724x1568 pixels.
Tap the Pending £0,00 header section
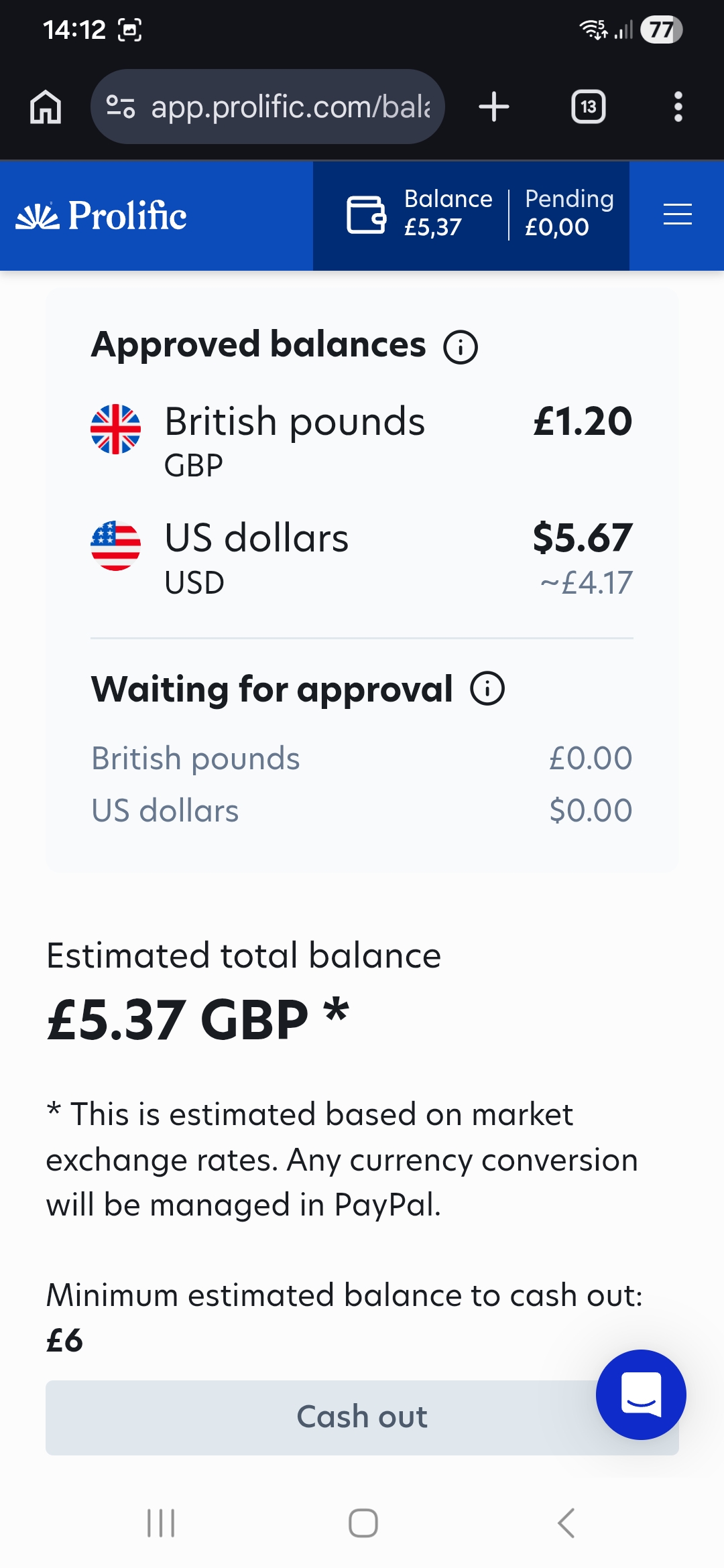[x=568, y=213]
